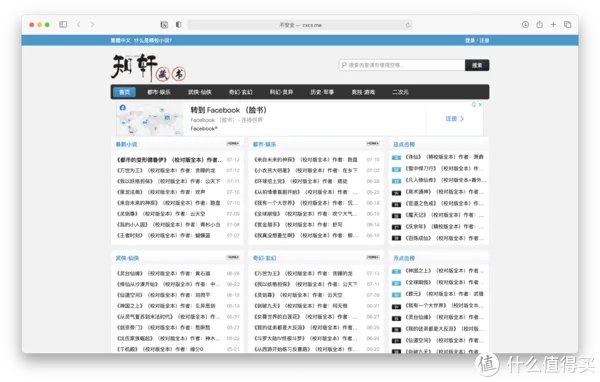Click the Safari address bar
Screen dimensions: 600x382
300,25
